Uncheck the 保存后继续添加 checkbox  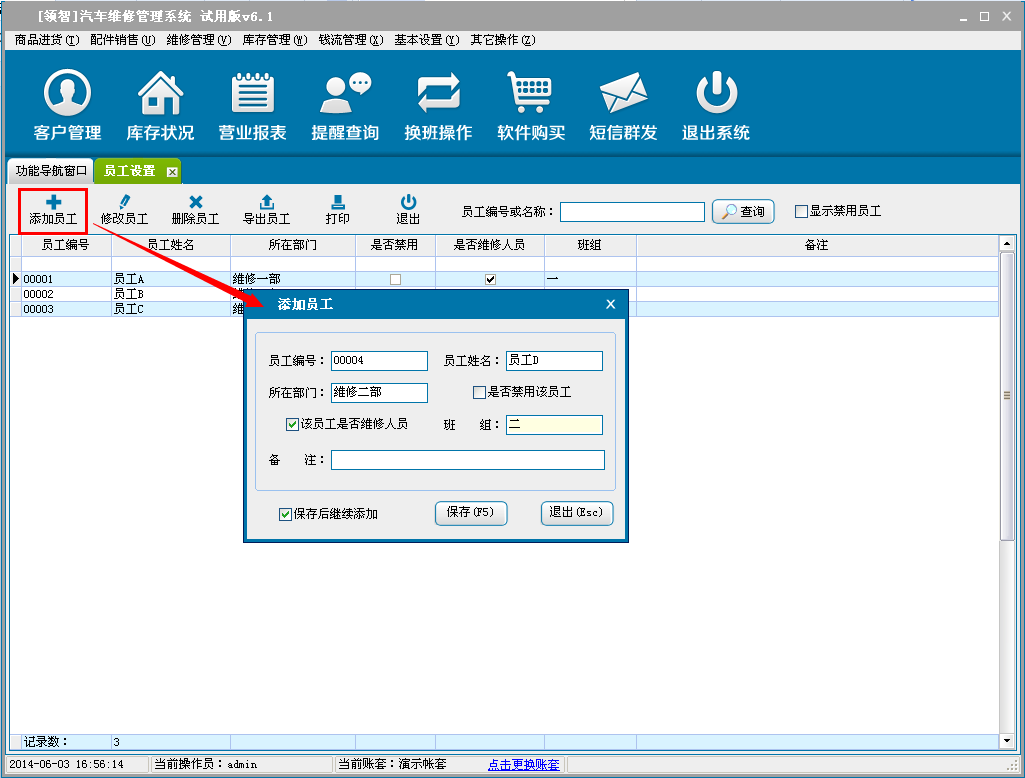[x=286, y=514]
